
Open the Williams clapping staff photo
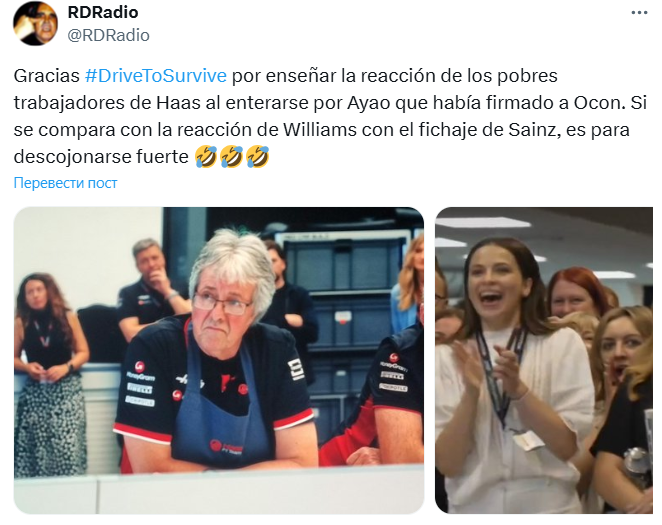[544, 360]
